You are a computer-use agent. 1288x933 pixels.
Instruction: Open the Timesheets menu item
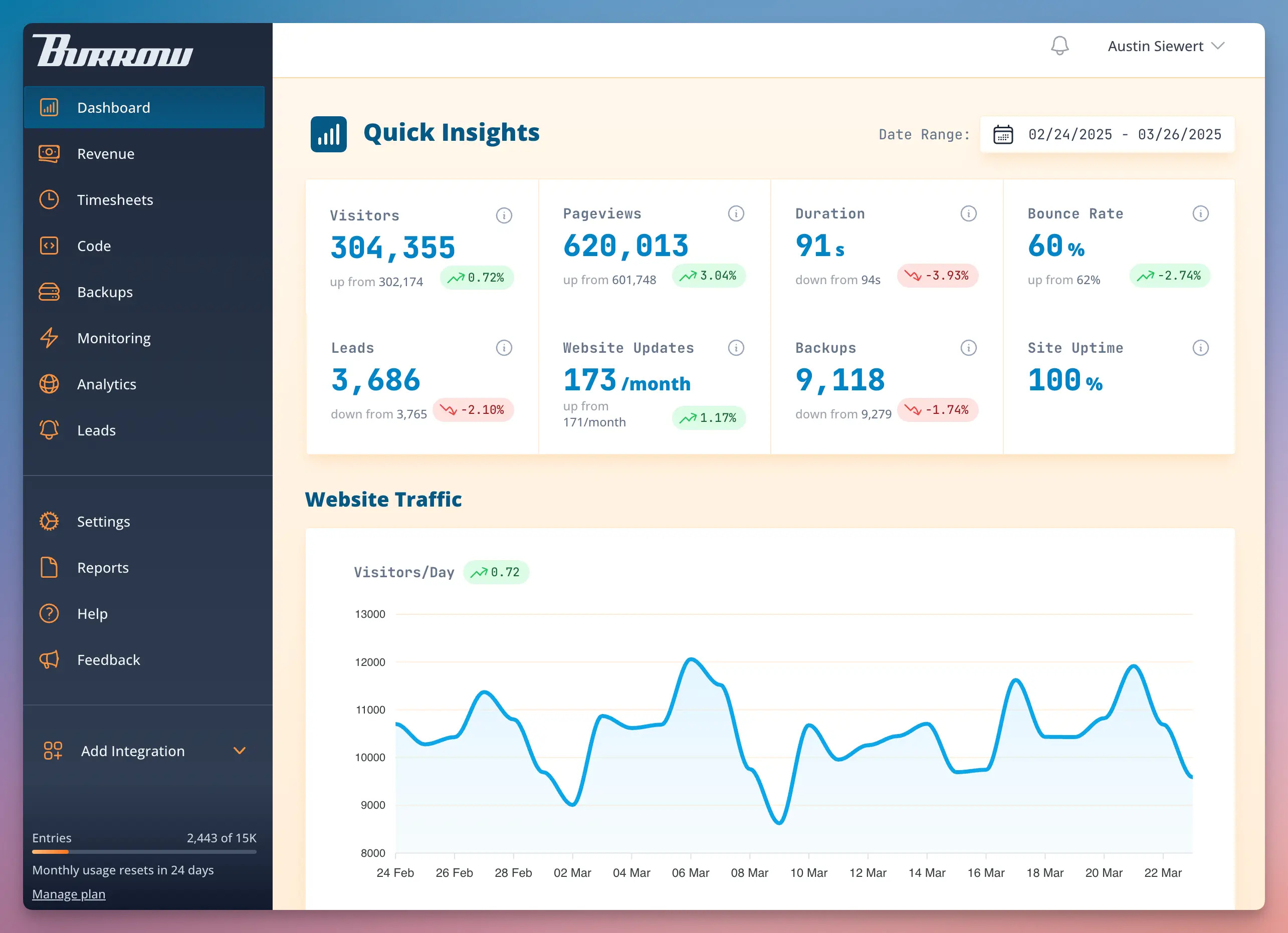pos(144,199)
